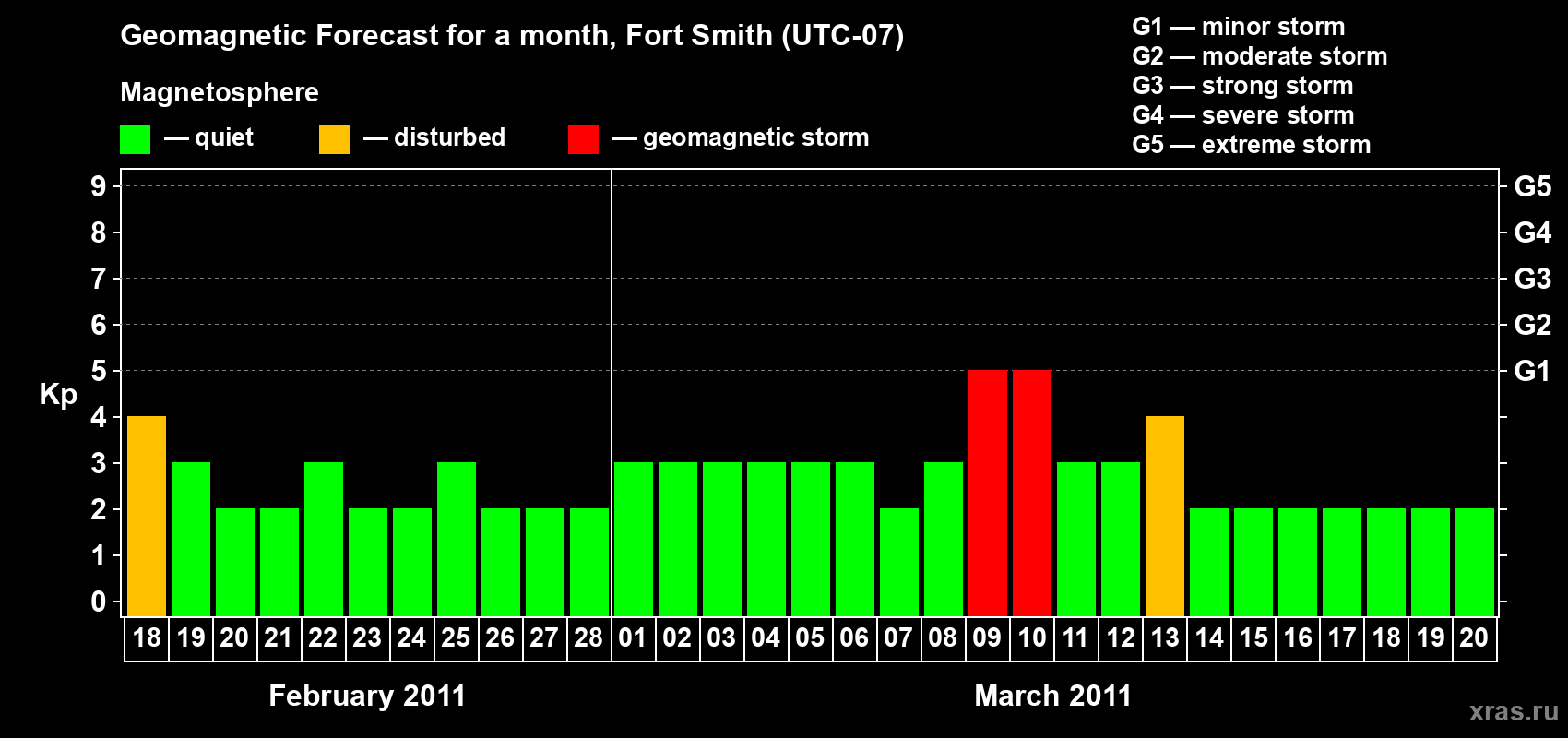Click 'G2 — moderate storm' legend text

pyautogui.click(x=1260, y=56)
